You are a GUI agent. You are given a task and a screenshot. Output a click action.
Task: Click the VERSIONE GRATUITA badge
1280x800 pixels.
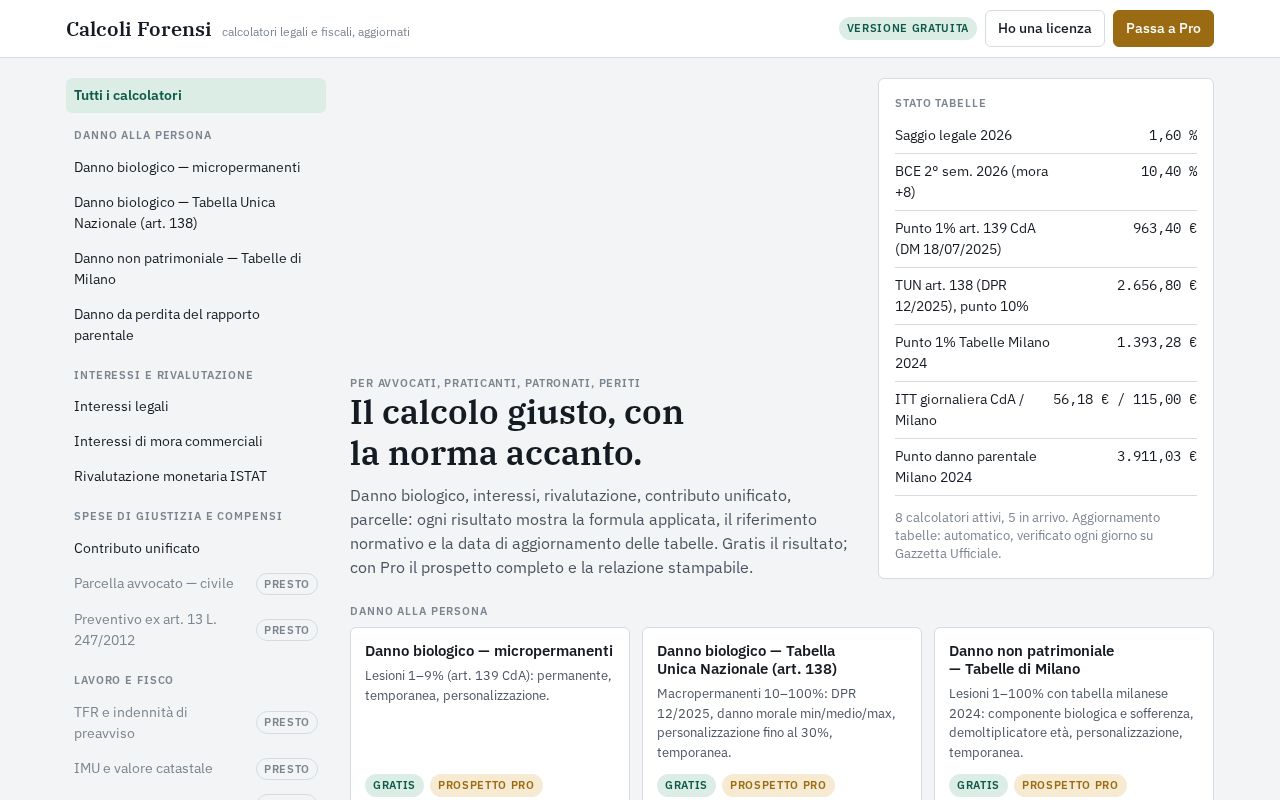(908, 28)
